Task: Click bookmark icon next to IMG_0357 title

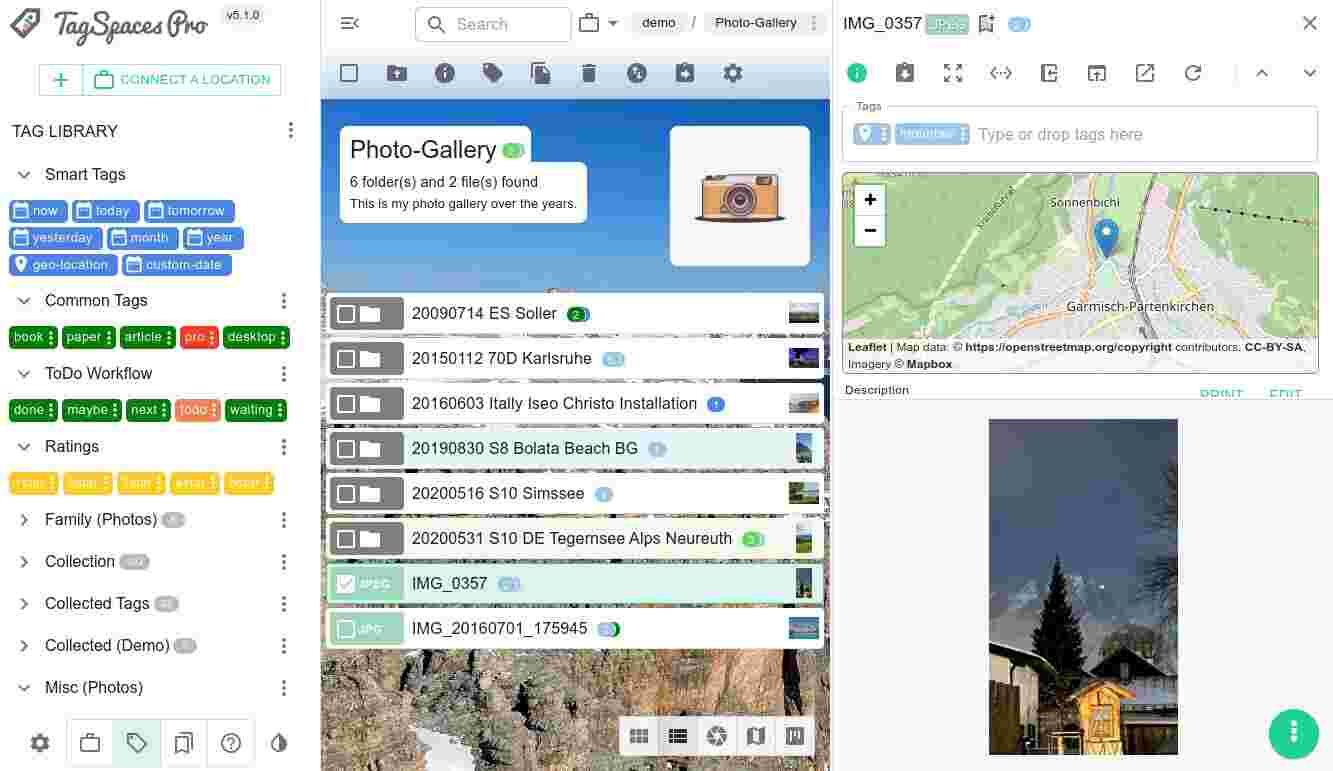Action: pos(987,24)
